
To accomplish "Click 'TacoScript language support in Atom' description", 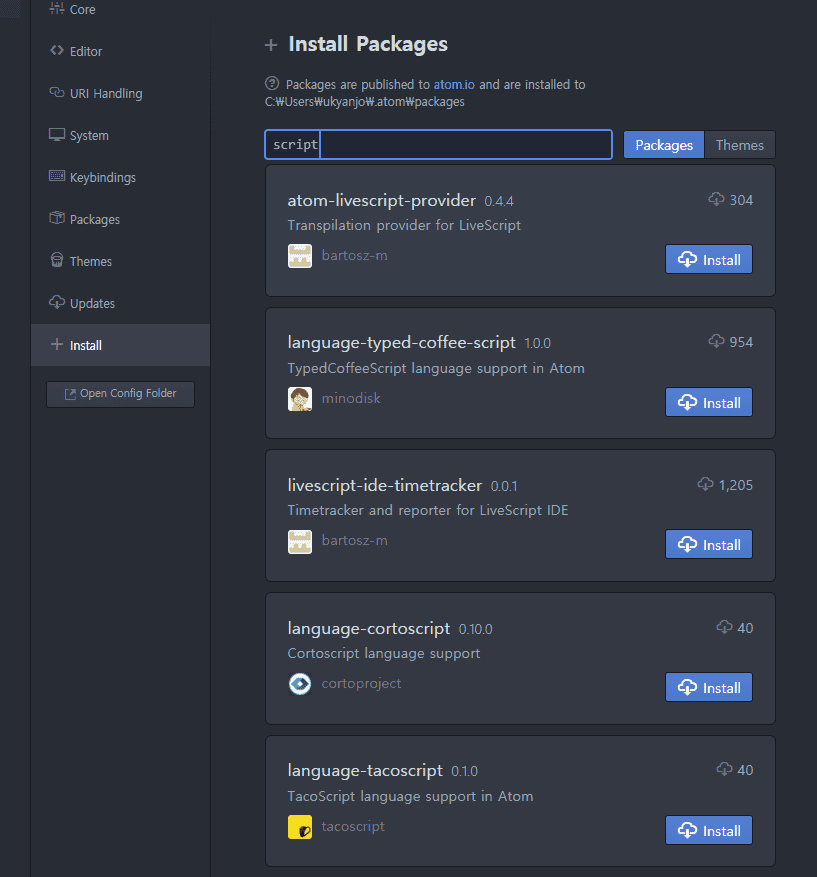I will point(410,796).
